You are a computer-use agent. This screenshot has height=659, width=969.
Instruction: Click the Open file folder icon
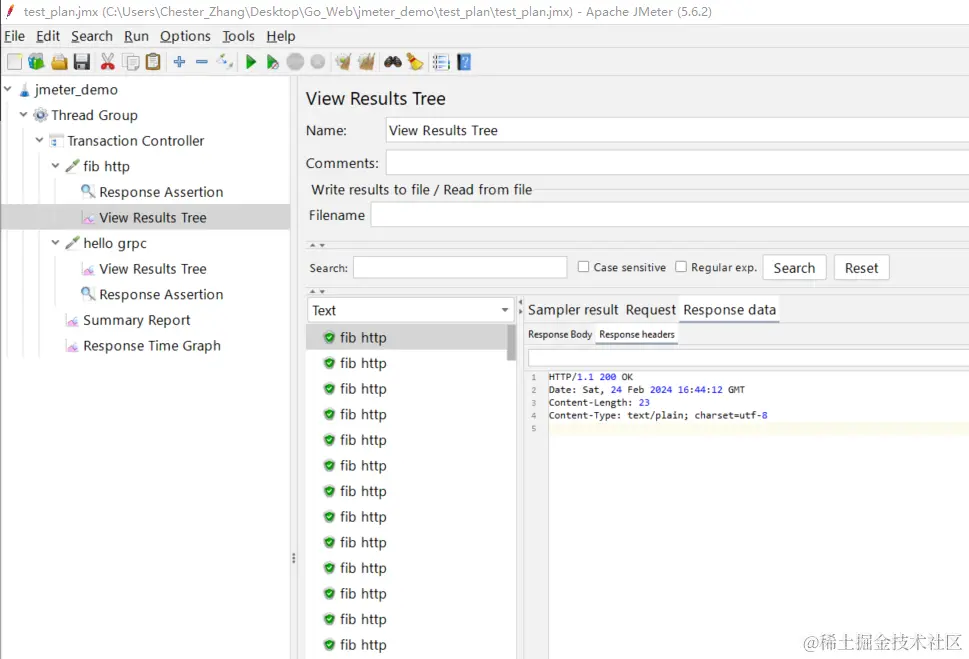point(59,62)
